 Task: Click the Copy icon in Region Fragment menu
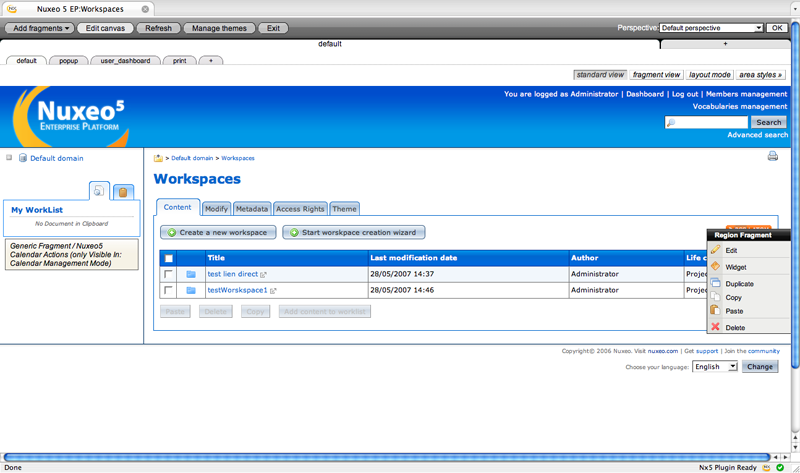tap(715, 296)
